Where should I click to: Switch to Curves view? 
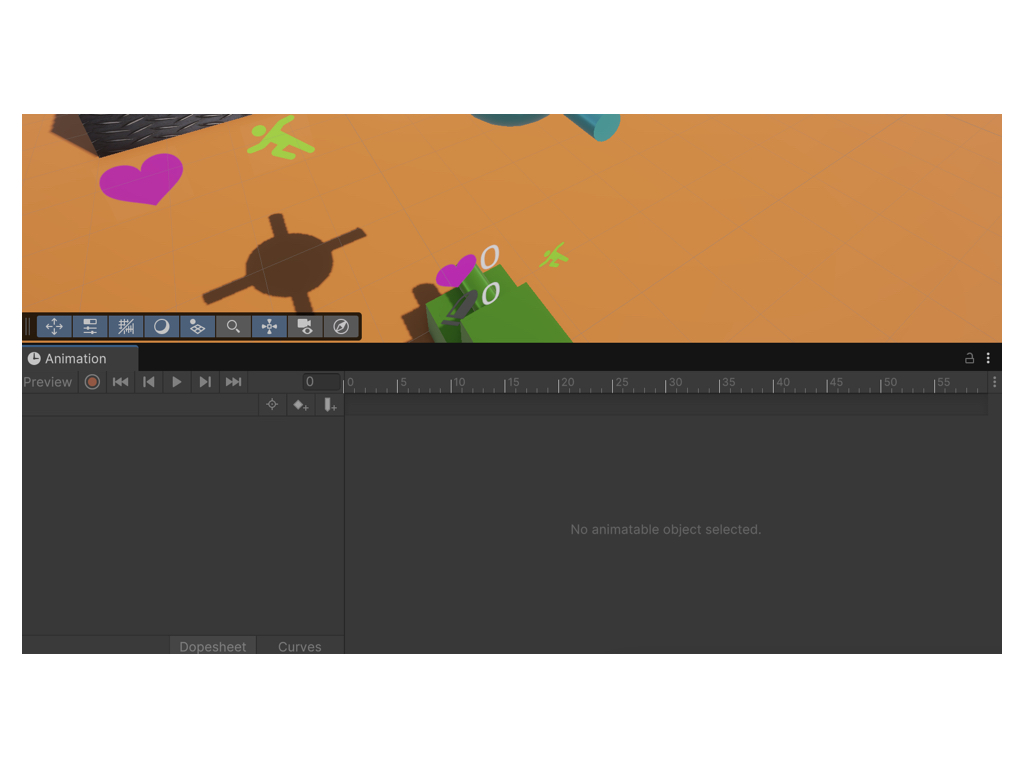[300, 646]
